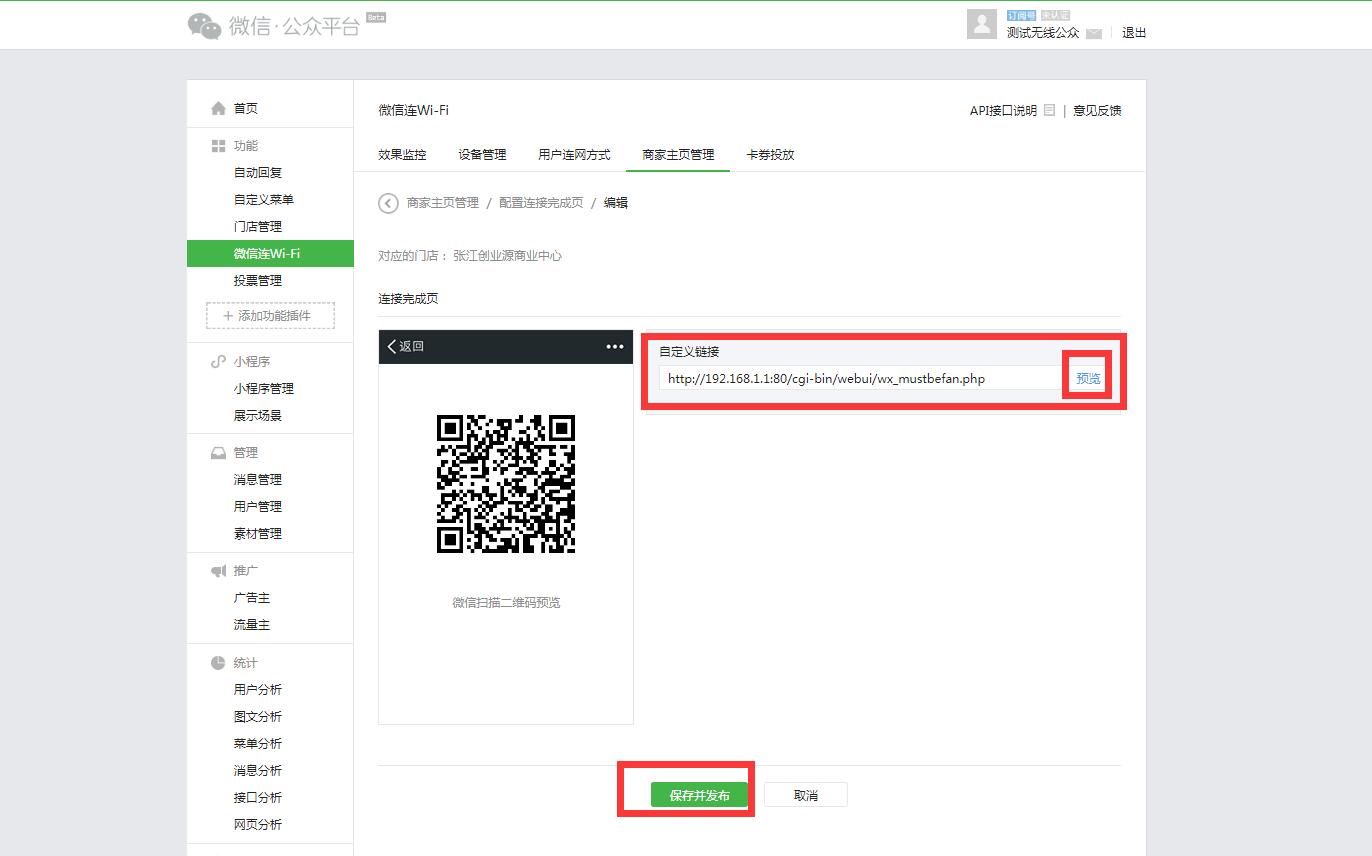
Task: Click the 管理 inbox icon in the sidebar
Action: click(218, 453)
